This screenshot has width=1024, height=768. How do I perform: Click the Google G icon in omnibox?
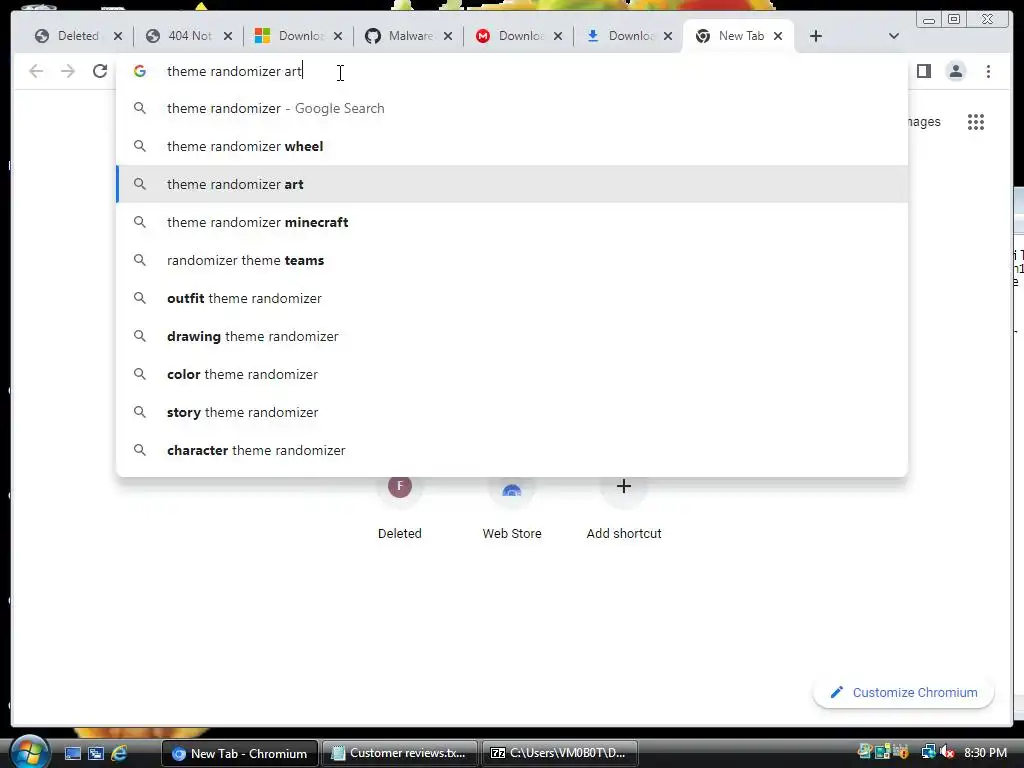pyautogui.click(x=140, y=71)
